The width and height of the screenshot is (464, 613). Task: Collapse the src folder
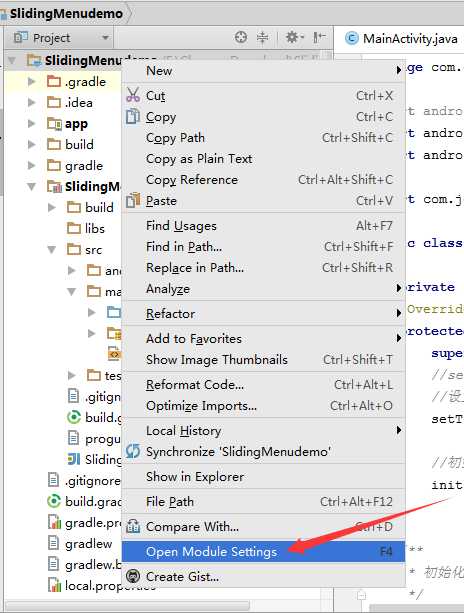coord(51,249)
